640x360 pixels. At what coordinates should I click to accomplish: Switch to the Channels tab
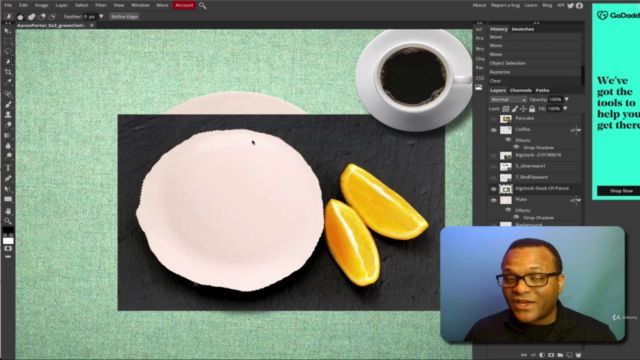[520, 90]
